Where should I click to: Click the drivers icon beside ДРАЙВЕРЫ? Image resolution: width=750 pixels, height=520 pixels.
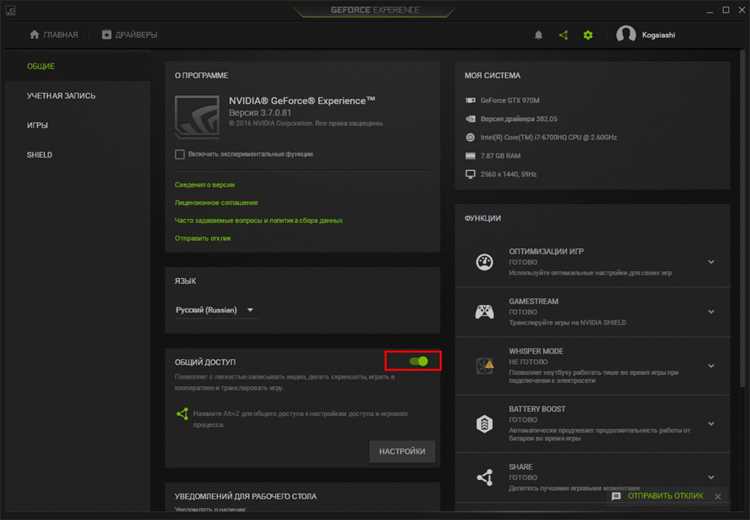point(106,34)
